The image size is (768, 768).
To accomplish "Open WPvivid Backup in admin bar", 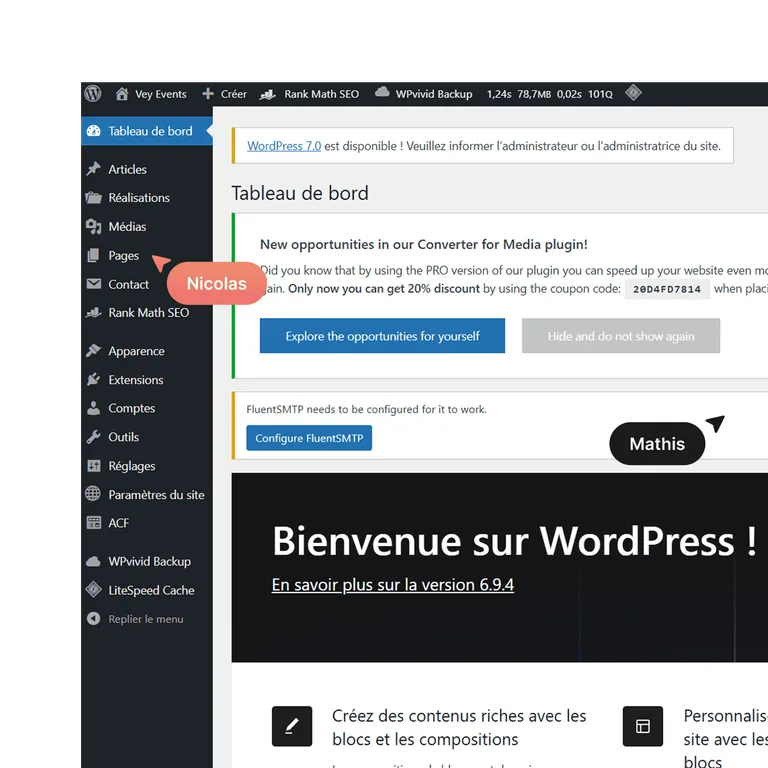I will (x=434, y=94).
